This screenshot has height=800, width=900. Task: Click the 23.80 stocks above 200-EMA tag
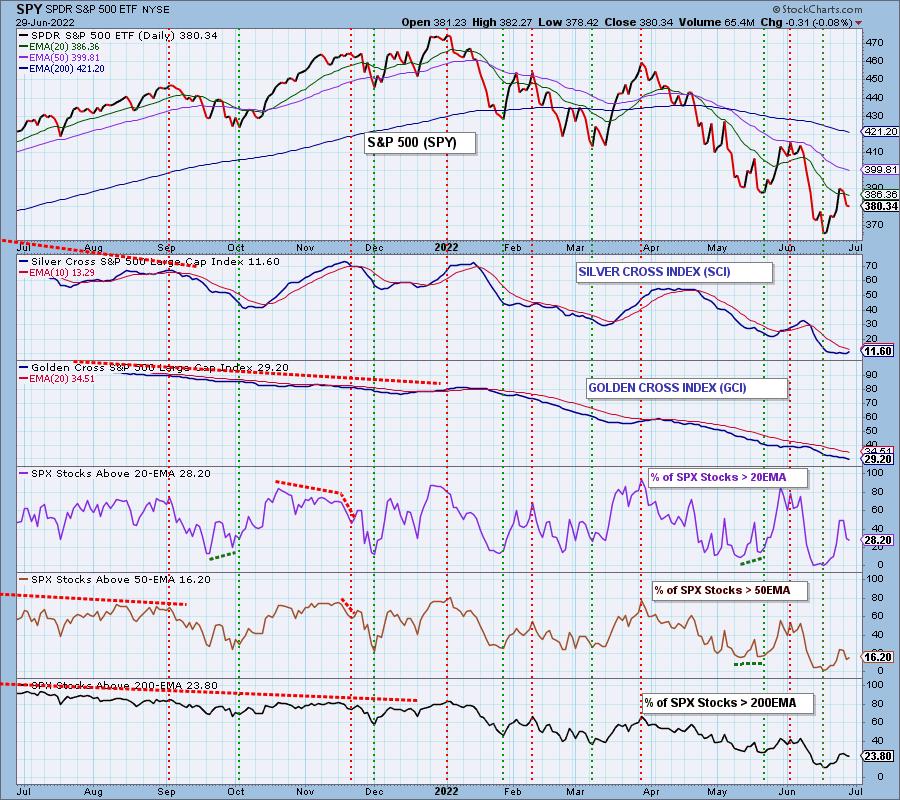pyautogui.click(x=878, y=756)
